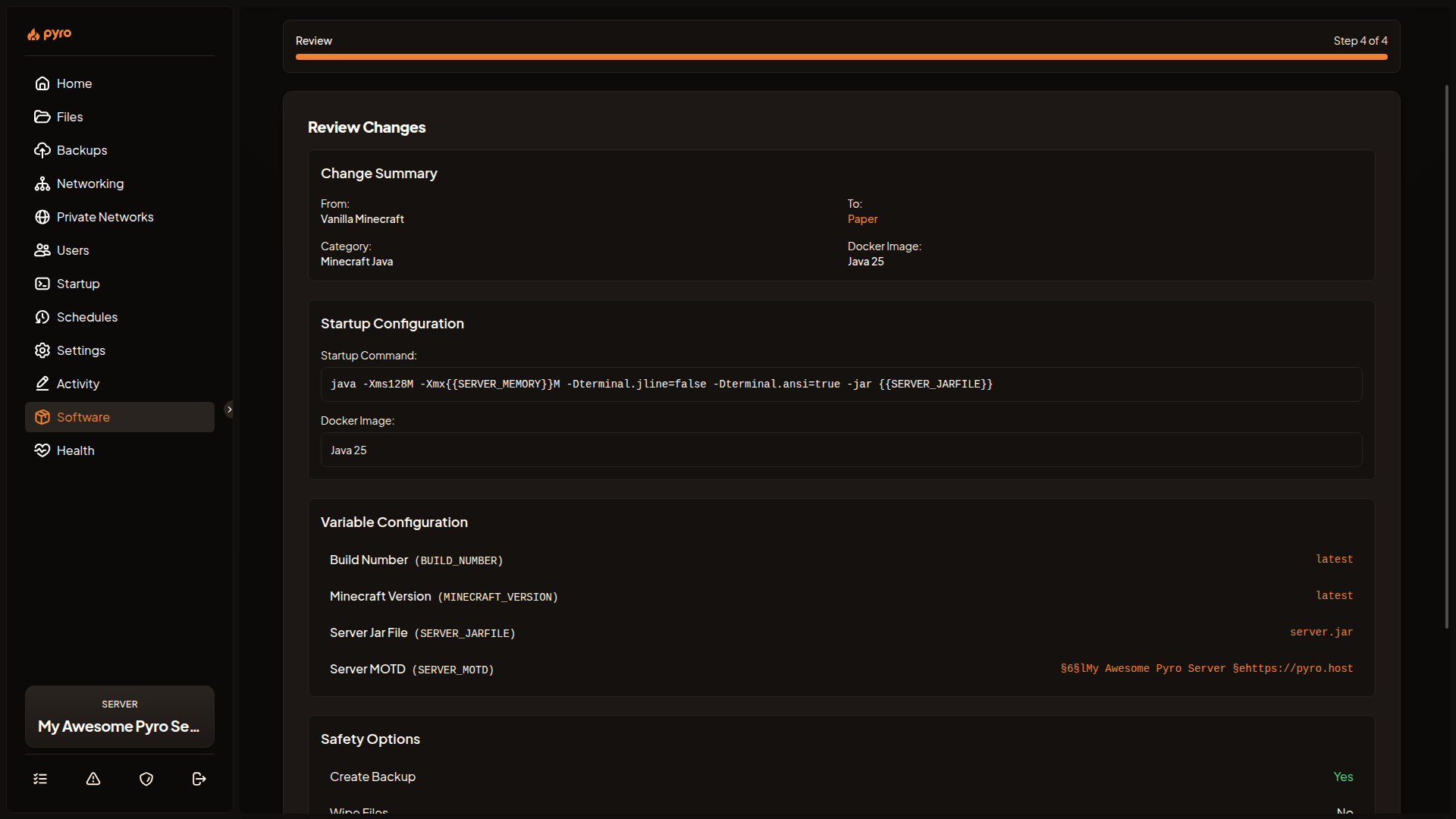Click the Variable Configuration heading
This screenshot has width=1456, height=819.
coord(394,522)
